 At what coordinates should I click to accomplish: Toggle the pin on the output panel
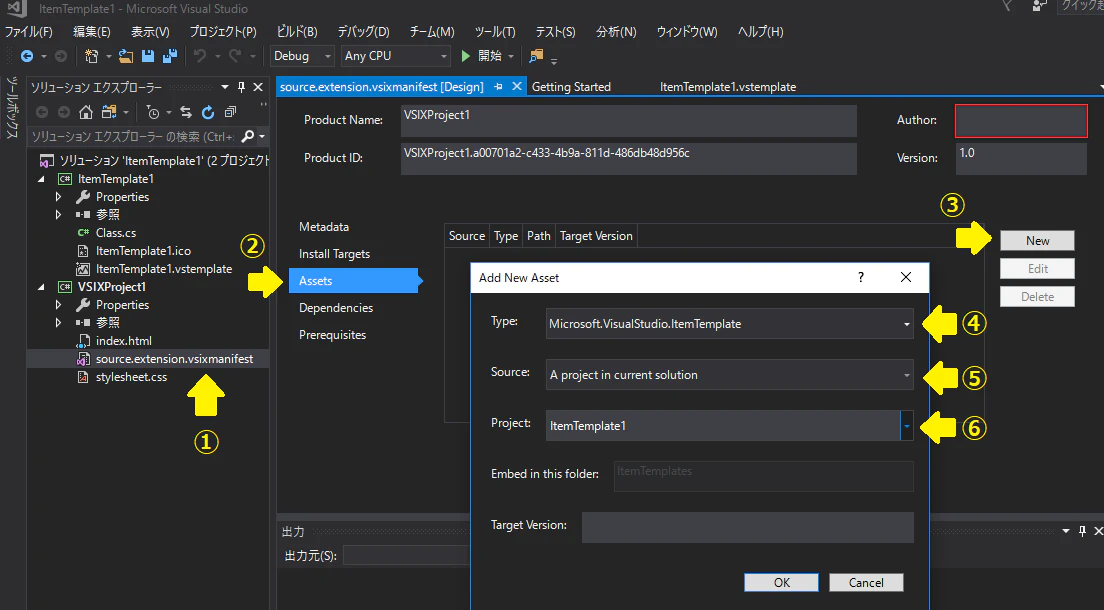1082,531
